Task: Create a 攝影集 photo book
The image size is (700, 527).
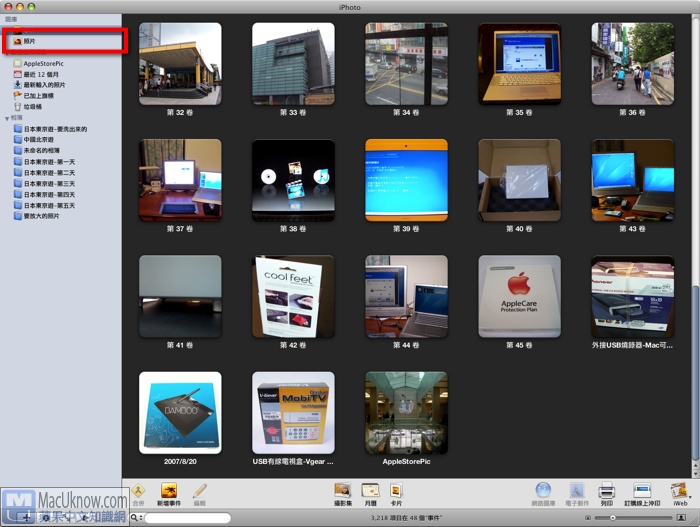Action: 343,491
